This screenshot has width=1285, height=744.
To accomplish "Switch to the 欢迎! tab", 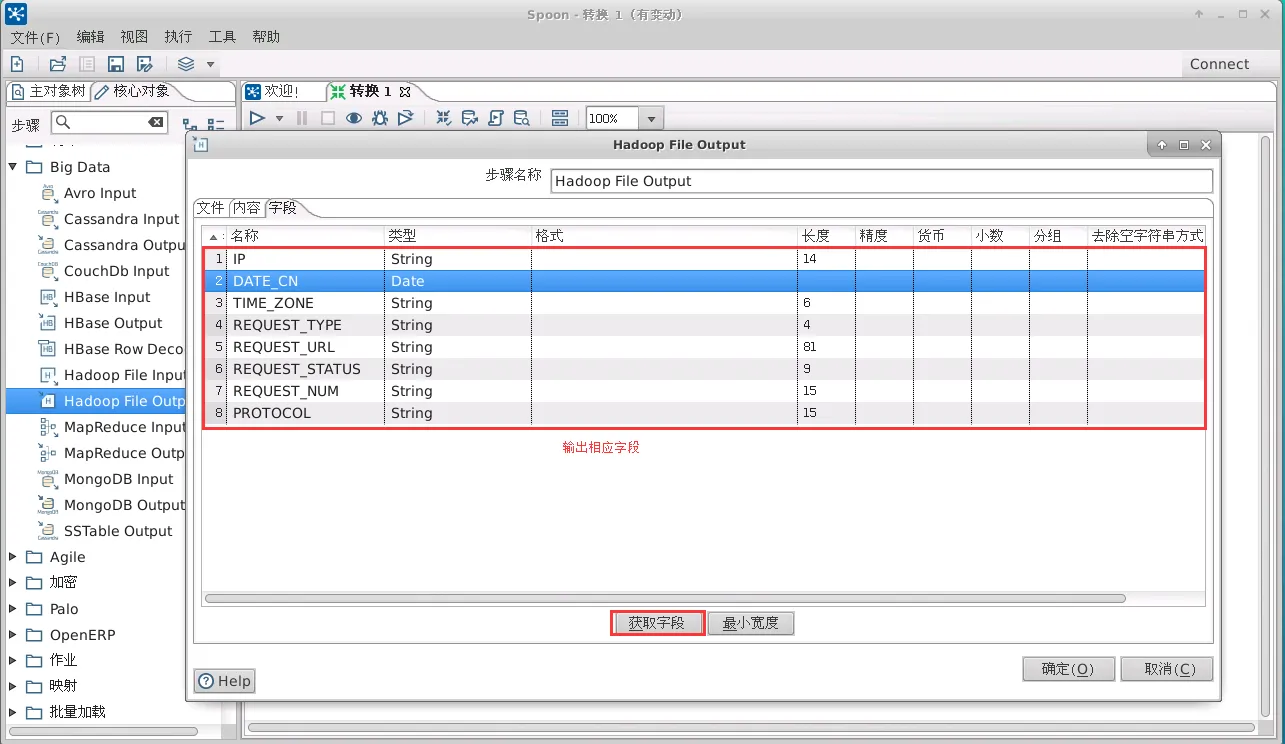I will pos(273,91).
